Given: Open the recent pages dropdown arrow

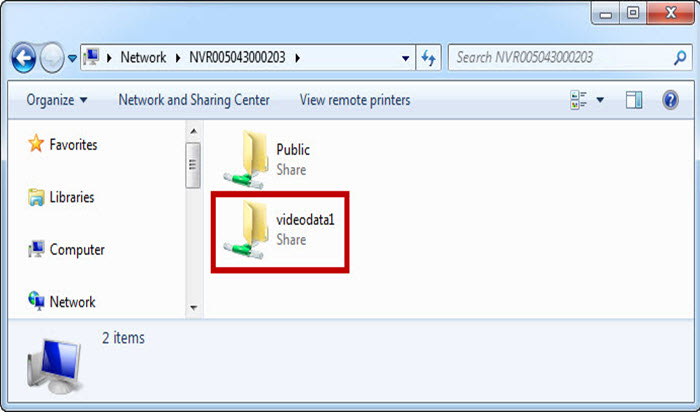Looking at the screenshot, I should click(72, 58).
